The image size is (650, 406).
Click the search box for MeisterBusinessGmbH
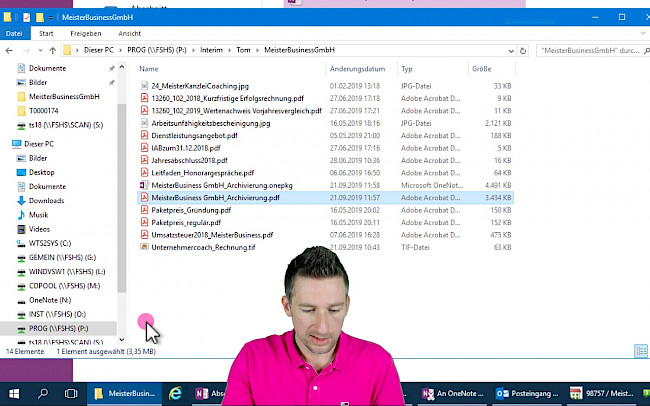590,49
